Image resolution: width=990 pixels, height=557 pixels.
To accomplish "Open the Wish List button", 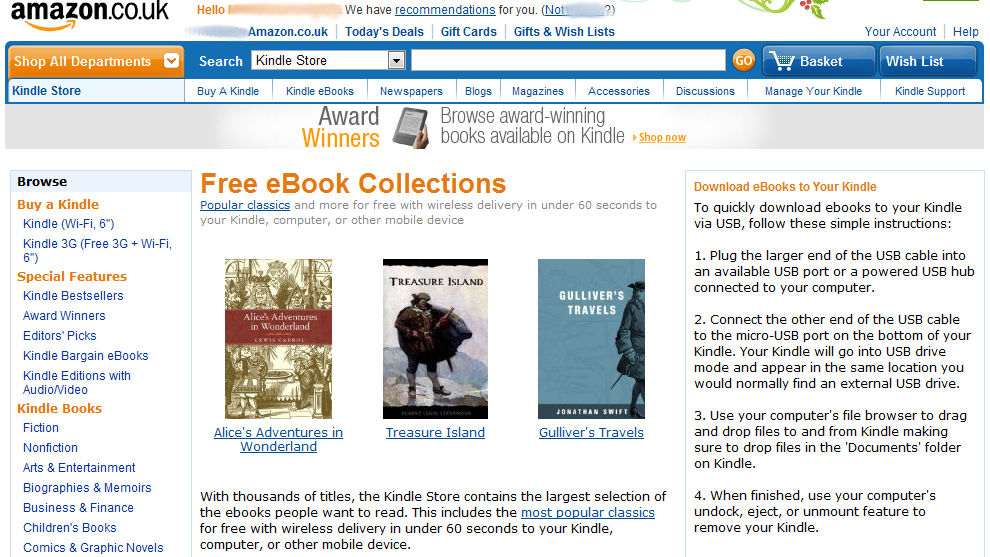I will point(927,61).
